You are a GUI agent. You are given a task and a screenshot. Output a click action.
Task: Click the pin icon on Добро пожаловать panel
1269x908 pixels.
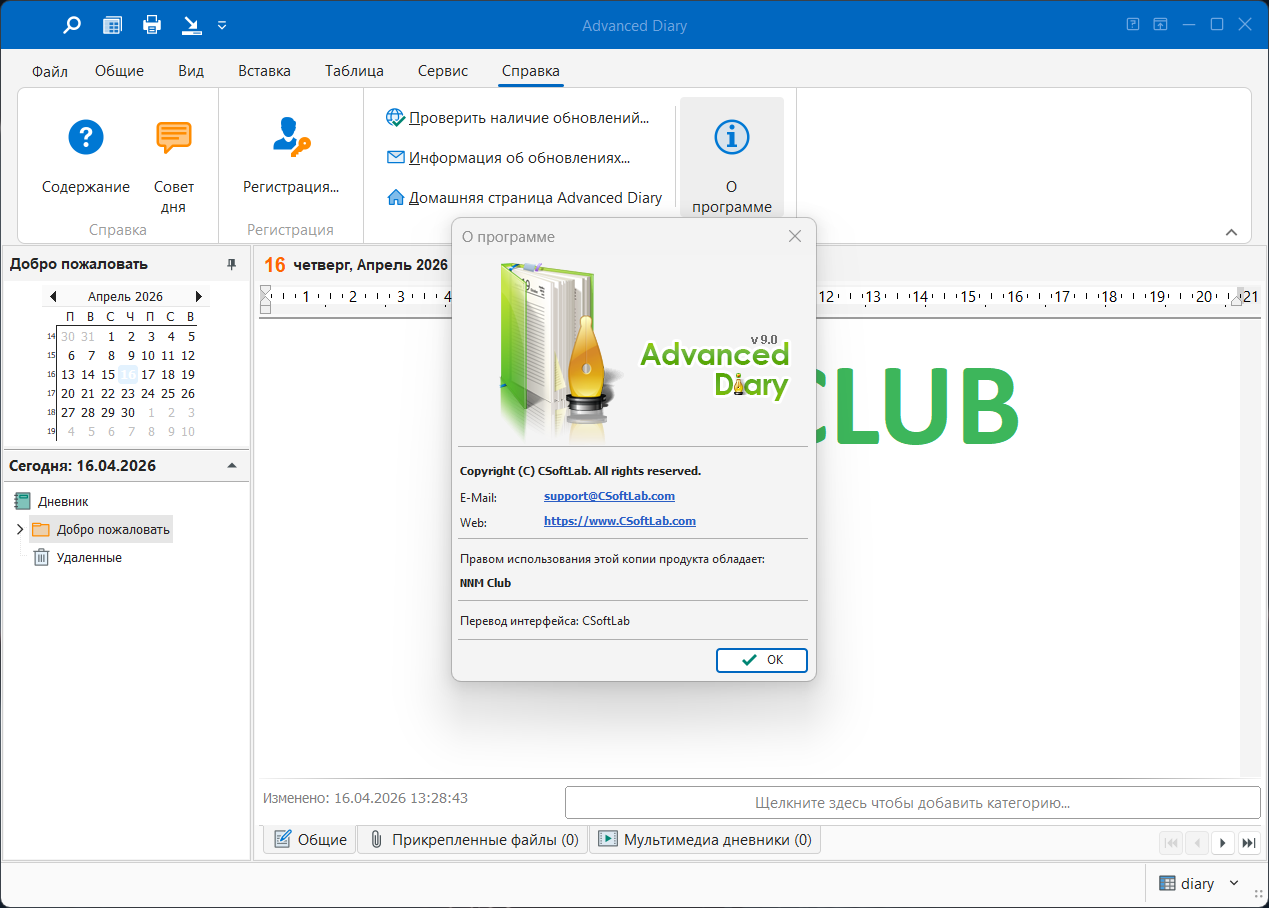[x=232, y=264]
